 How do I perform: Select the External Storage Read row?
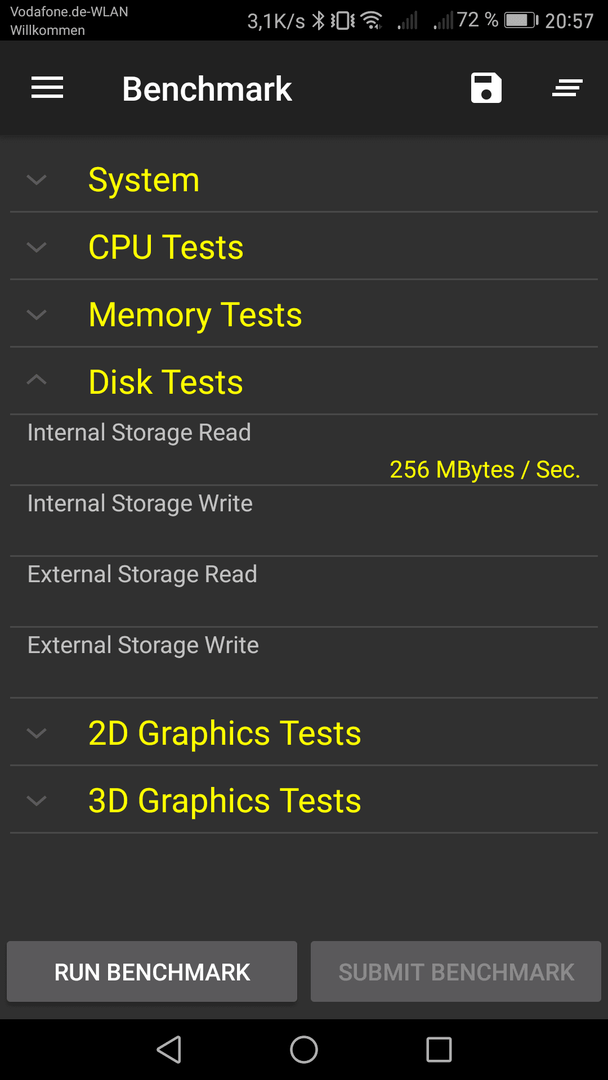point(304,592)
